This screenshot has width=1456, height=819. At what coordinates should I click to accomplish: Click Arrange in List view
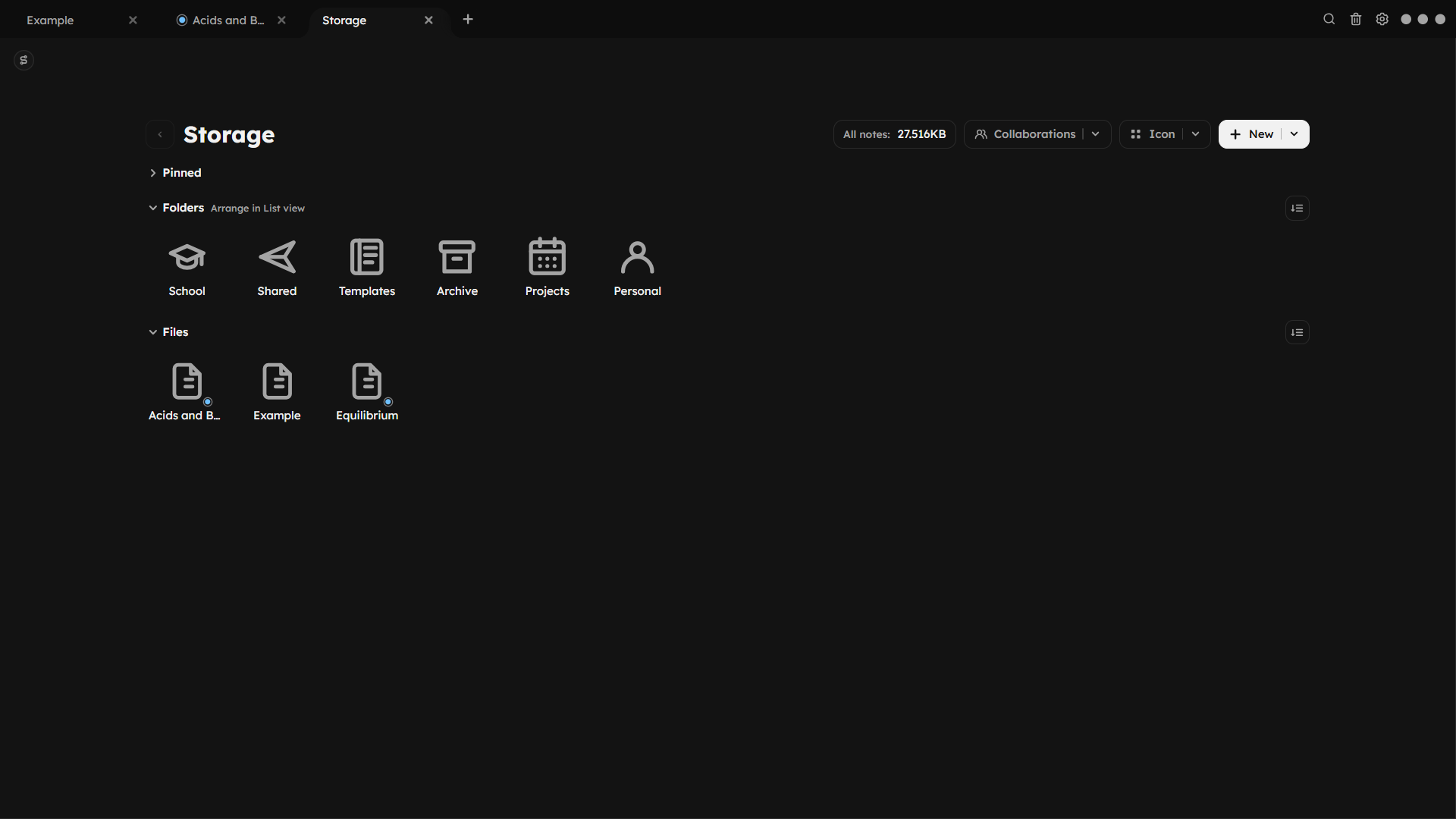click(258, 208)
